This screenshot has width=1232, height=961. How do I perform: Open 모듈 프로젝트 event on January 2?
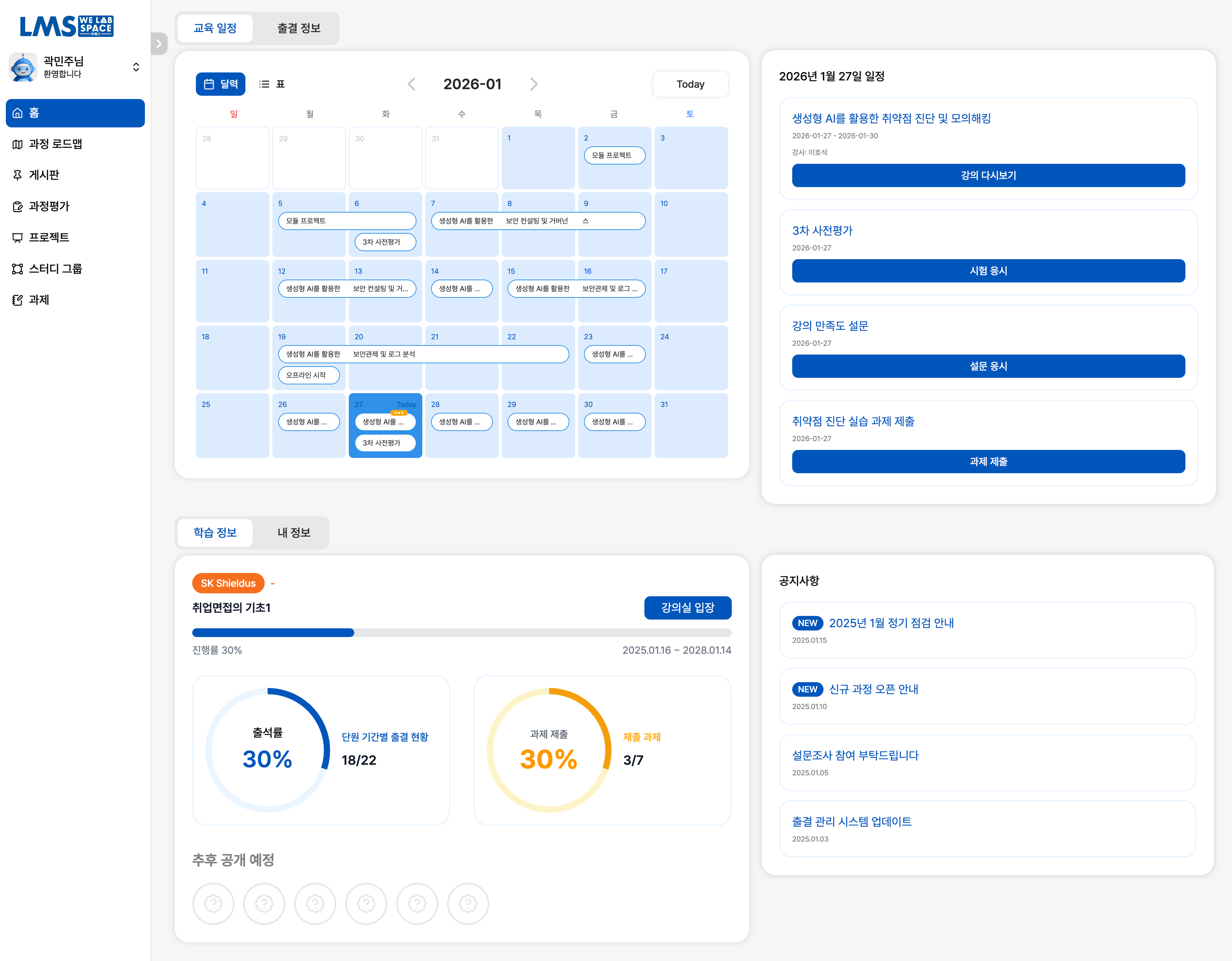pyautogui.click(x=614, y=155)
